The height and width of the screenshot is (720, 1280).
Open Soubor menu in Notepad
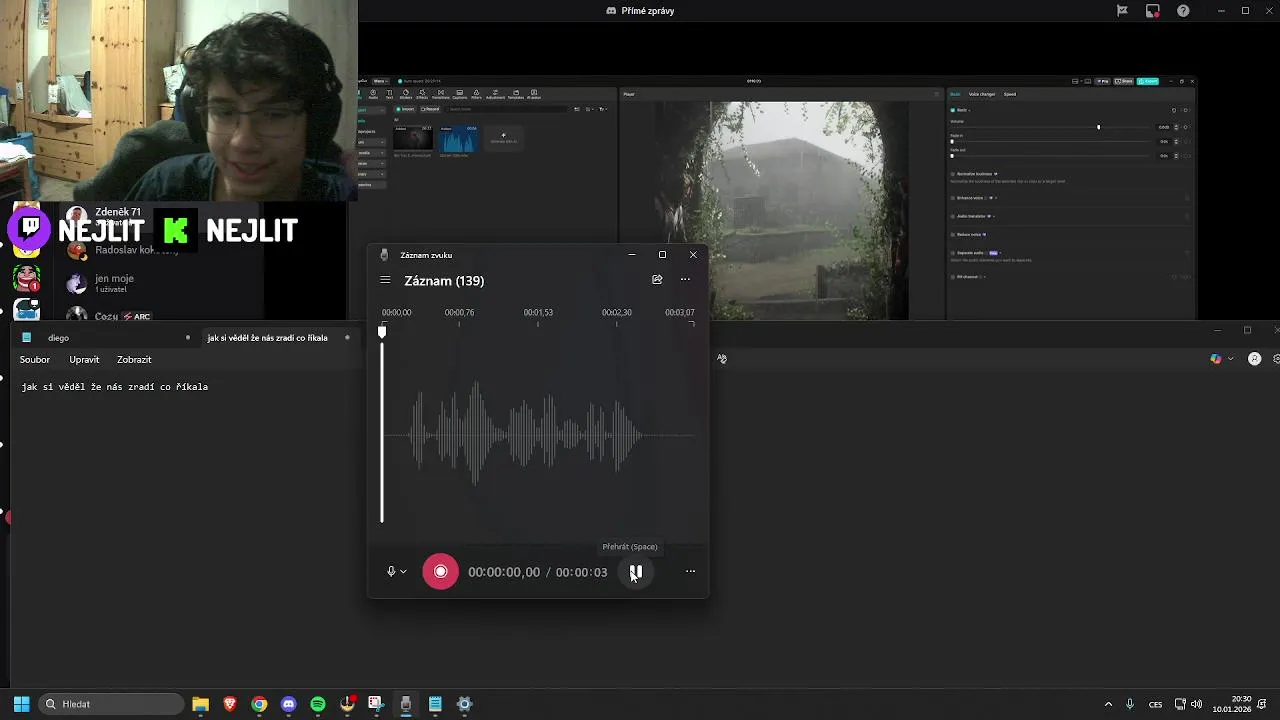(34, 359)
